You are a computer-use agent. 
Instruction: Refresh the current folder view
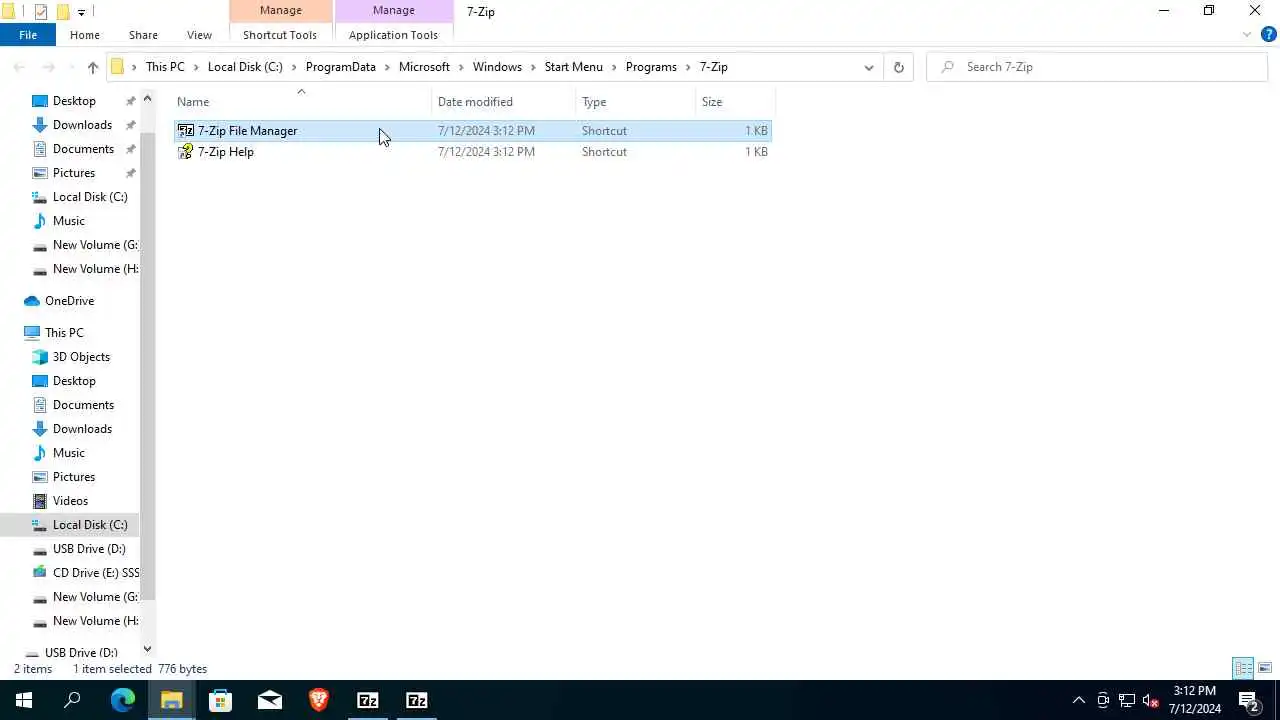point(898,67)
